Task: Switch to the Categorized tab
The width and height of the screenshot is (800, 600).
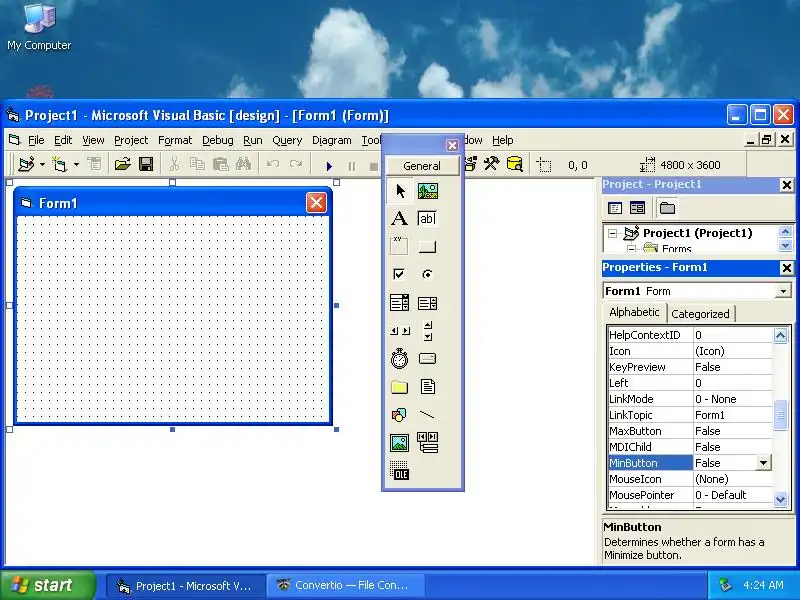Action: tap(700, 314)
